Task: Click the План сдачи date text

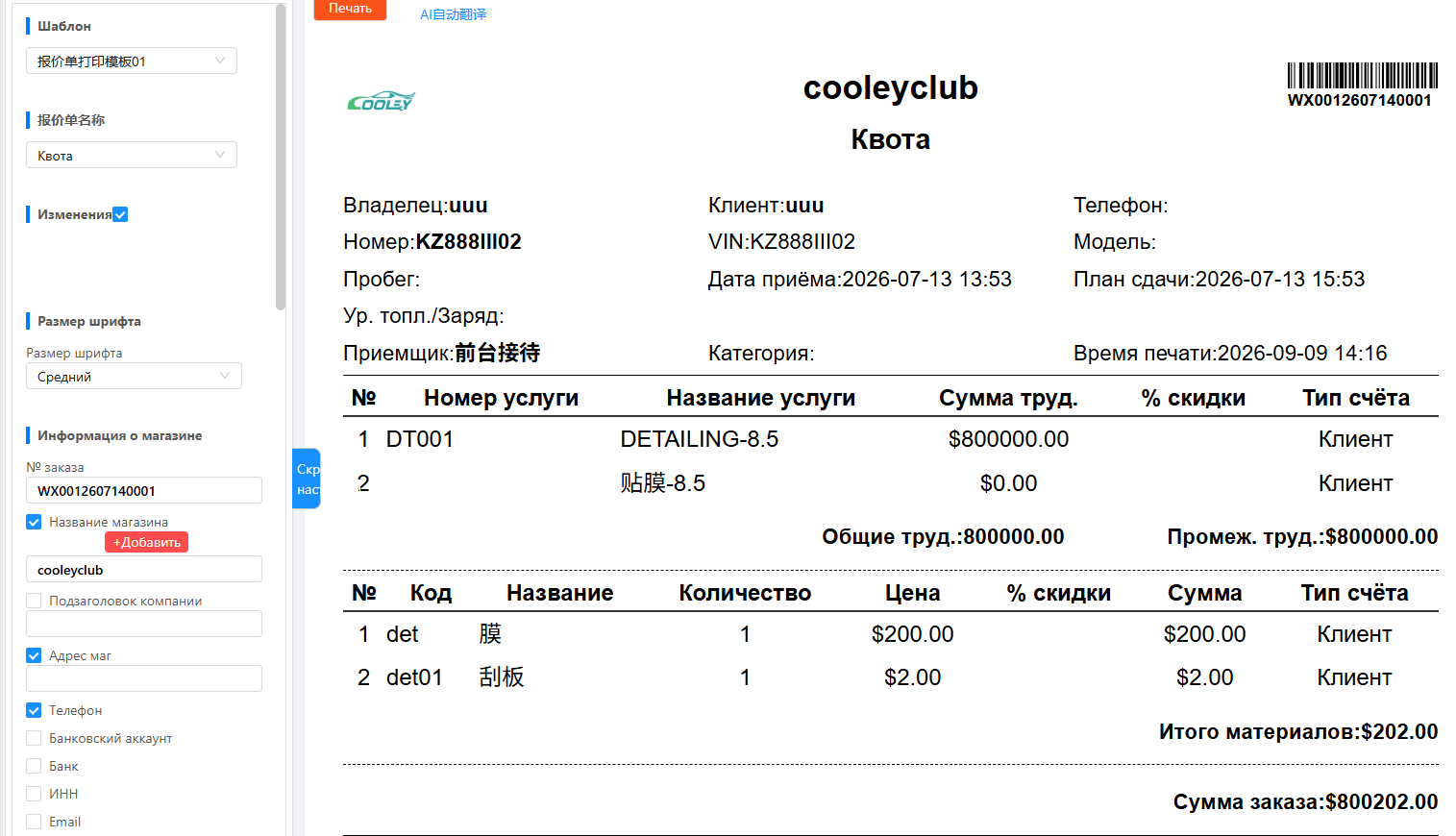Action: coord(1219,279)
